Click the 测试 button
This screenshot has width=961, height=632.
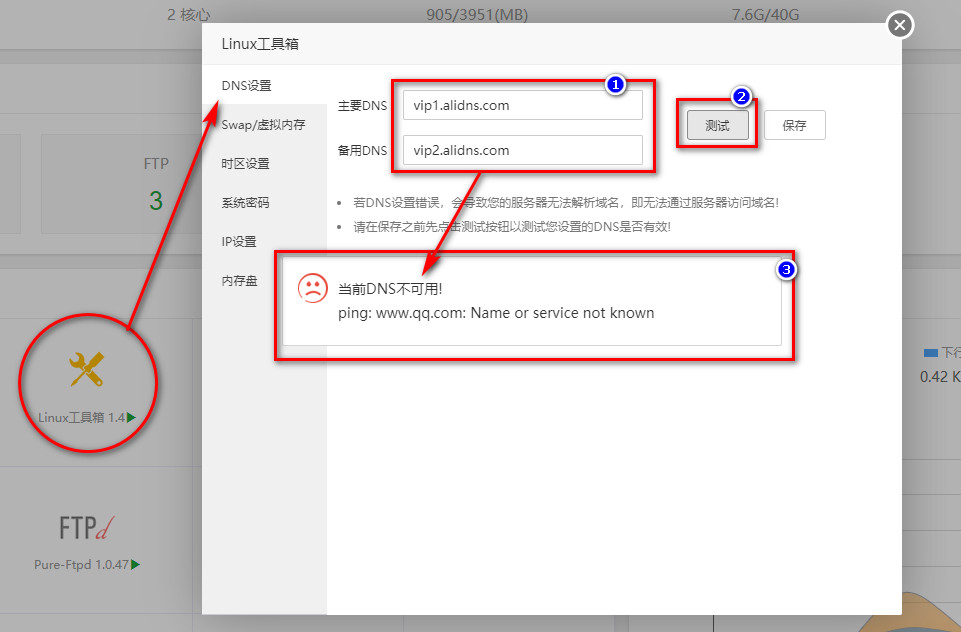[718, 126]
